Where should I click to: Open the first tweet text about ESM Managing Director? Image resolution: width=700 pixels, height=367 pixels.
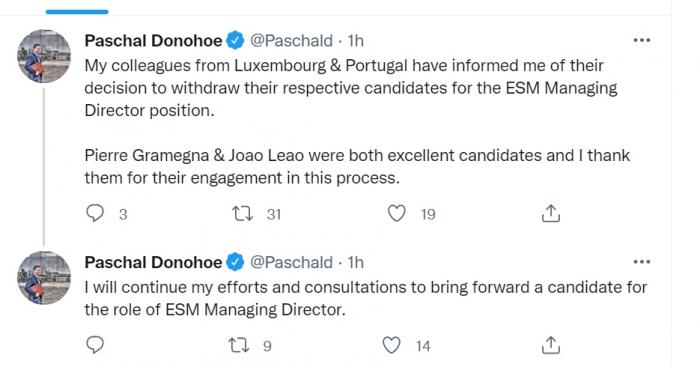pos(357,121)
